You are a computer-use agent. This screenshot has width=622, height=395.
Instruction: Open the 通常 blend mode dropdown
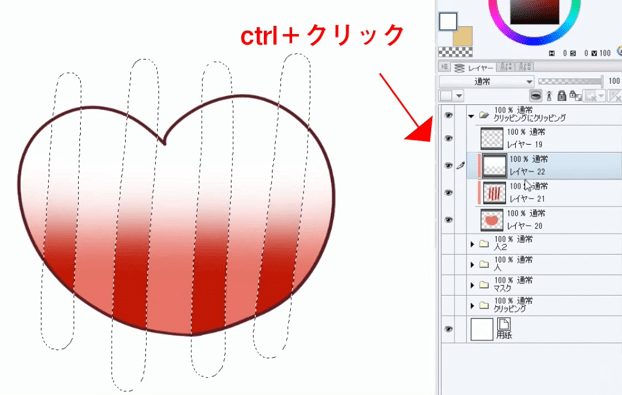487,82
